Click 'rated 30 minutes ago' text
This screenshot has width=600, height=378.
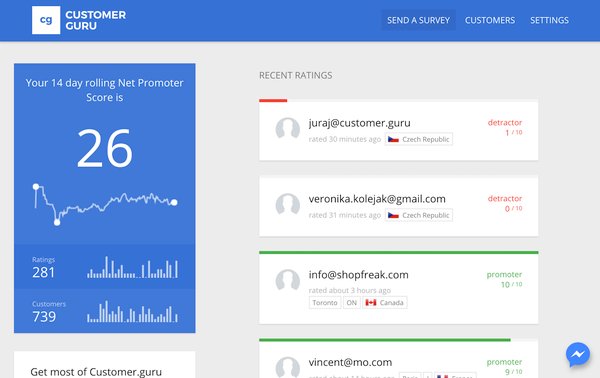pos(345,139)
